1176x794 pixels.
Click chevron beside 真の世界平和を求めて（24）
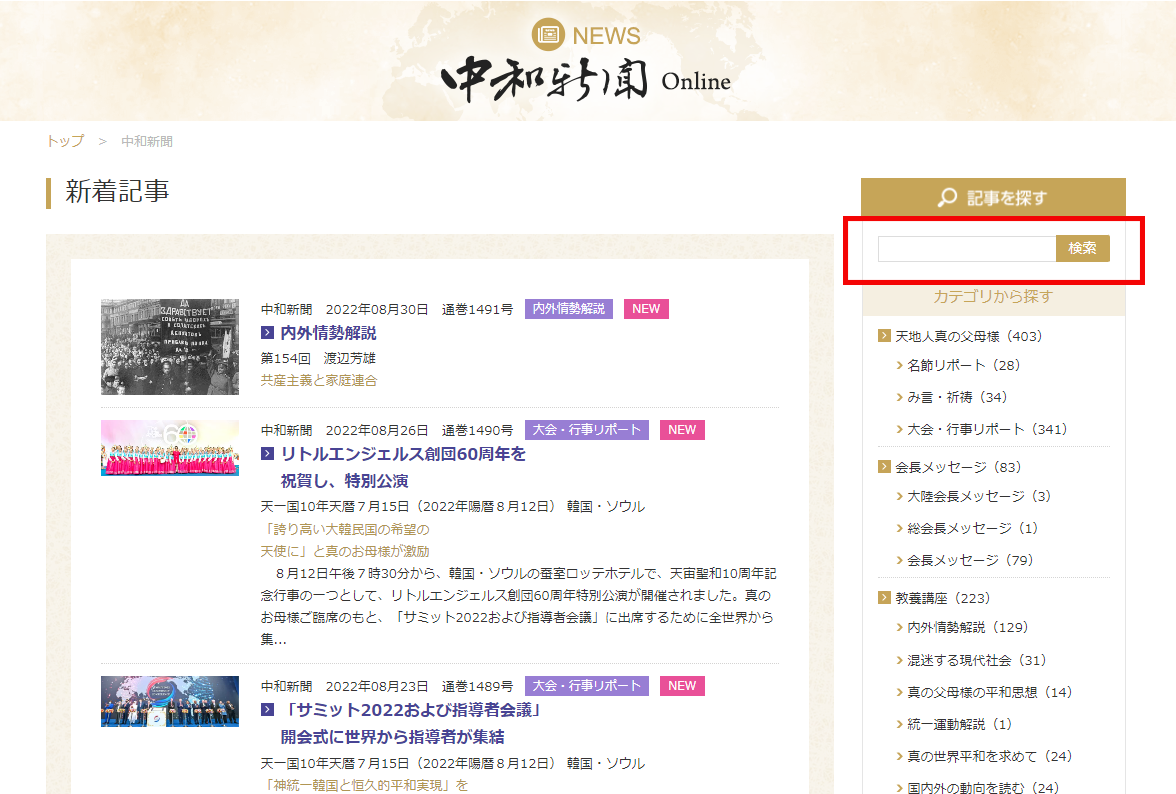(899, 757)
